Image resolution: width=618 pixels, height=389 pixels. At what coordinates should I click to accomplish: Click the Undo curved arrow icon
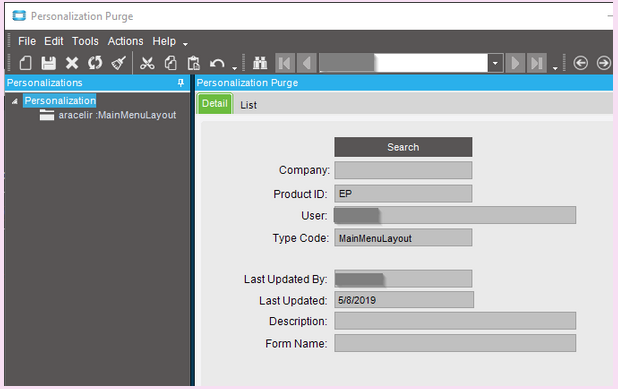[x=217, y=63]
